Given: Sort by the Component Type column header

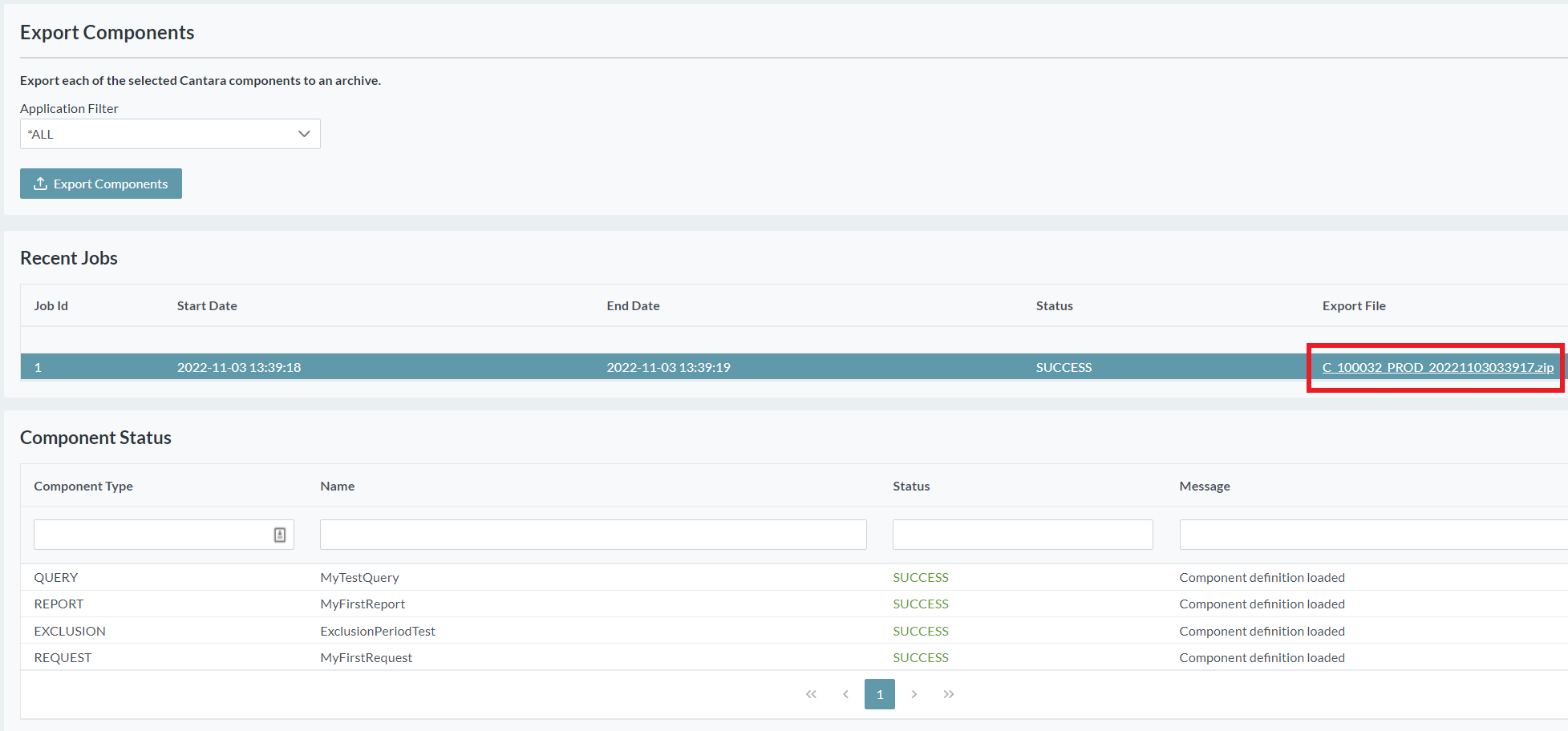Looking at the screenshot, I should pos(83,486).
